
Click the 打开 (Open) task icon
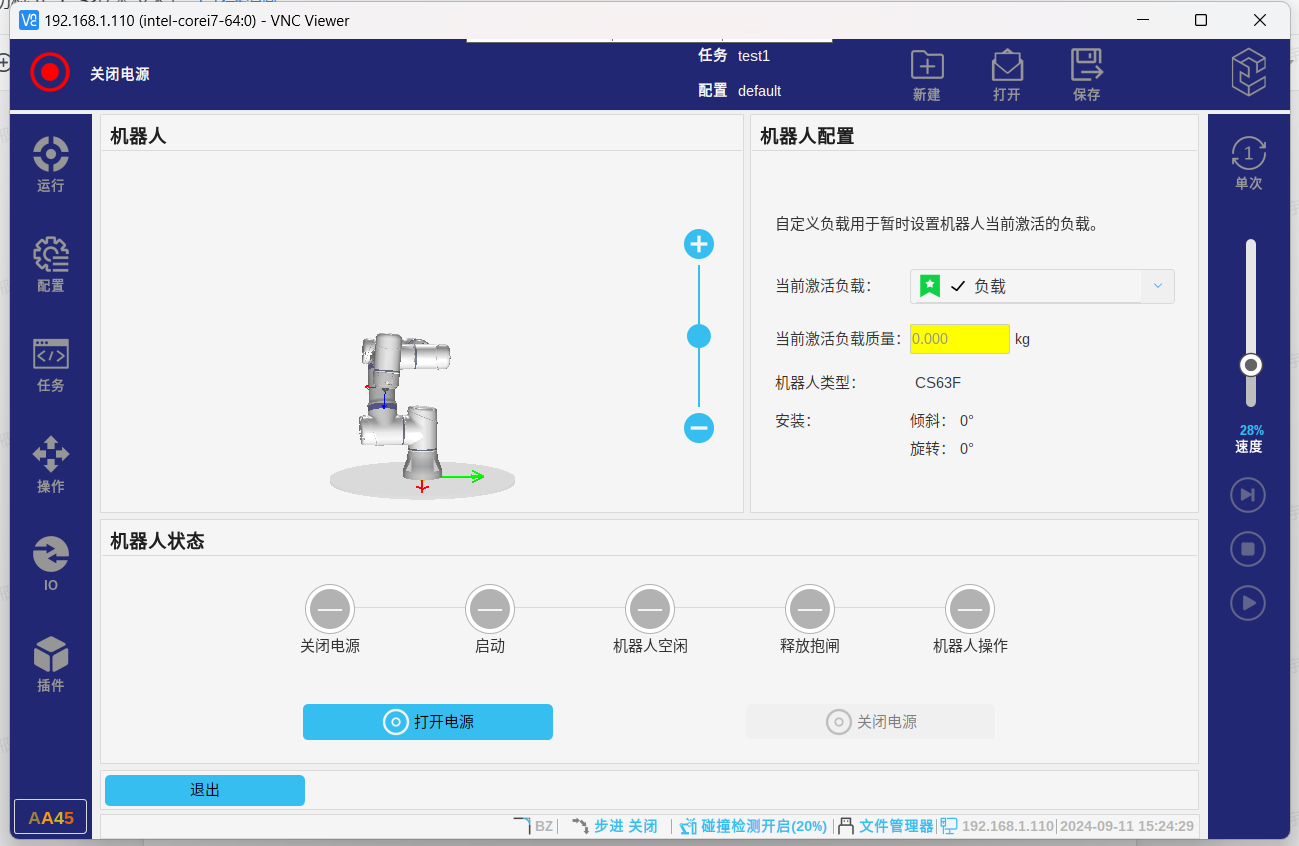[1006, 75]
